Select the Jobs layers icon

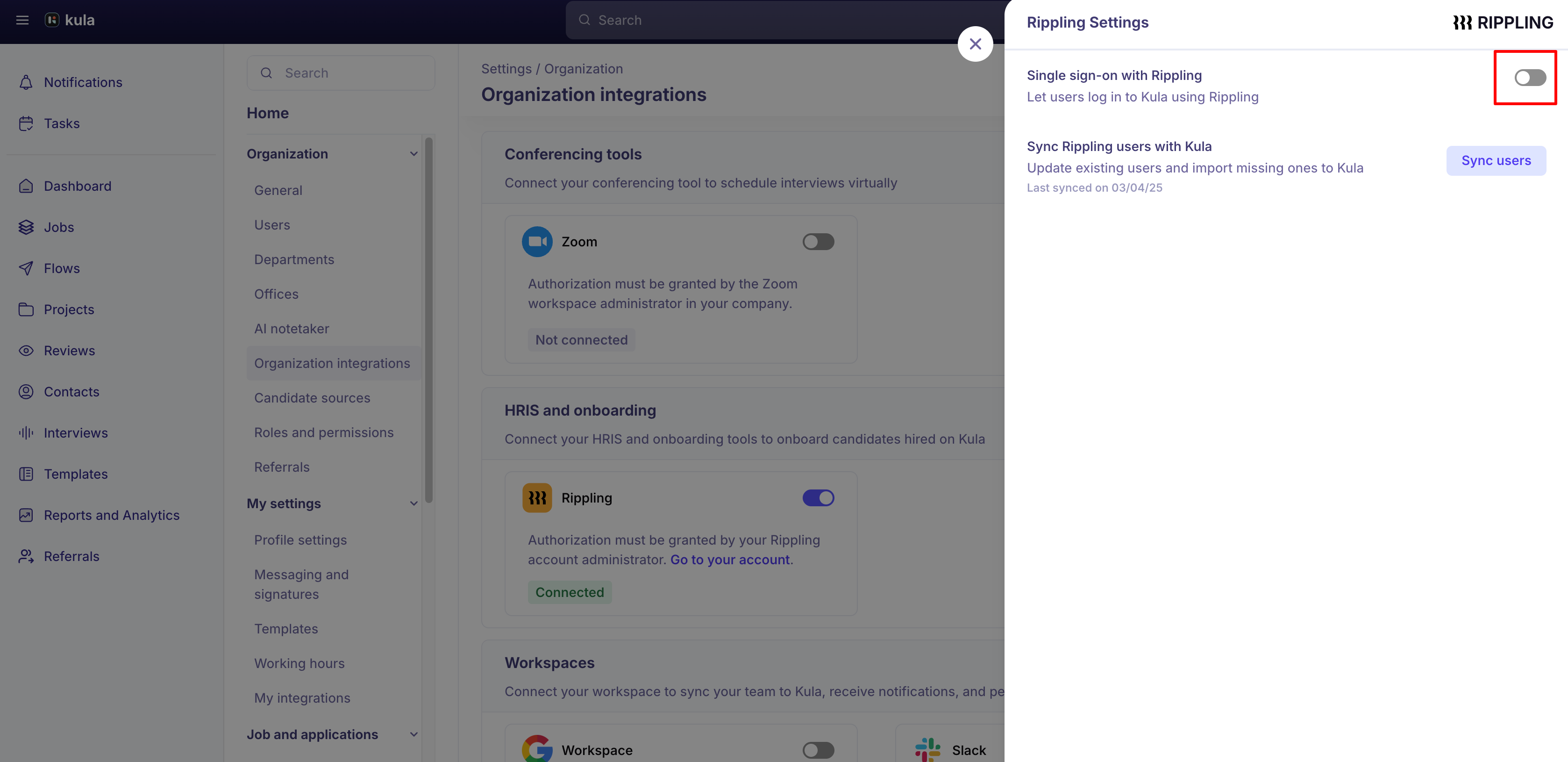[x=26, y=227]
